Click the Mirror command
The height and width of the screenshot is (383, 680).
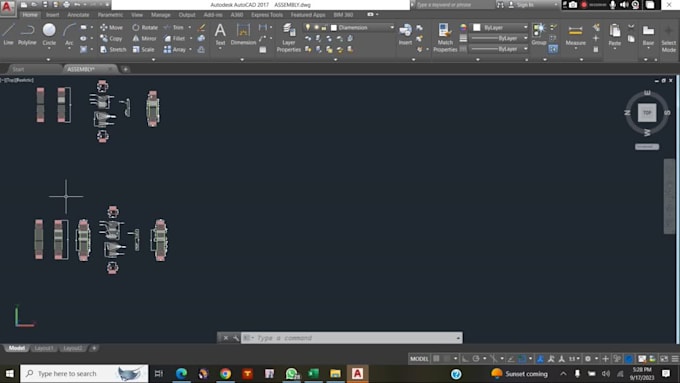point(144,39)
